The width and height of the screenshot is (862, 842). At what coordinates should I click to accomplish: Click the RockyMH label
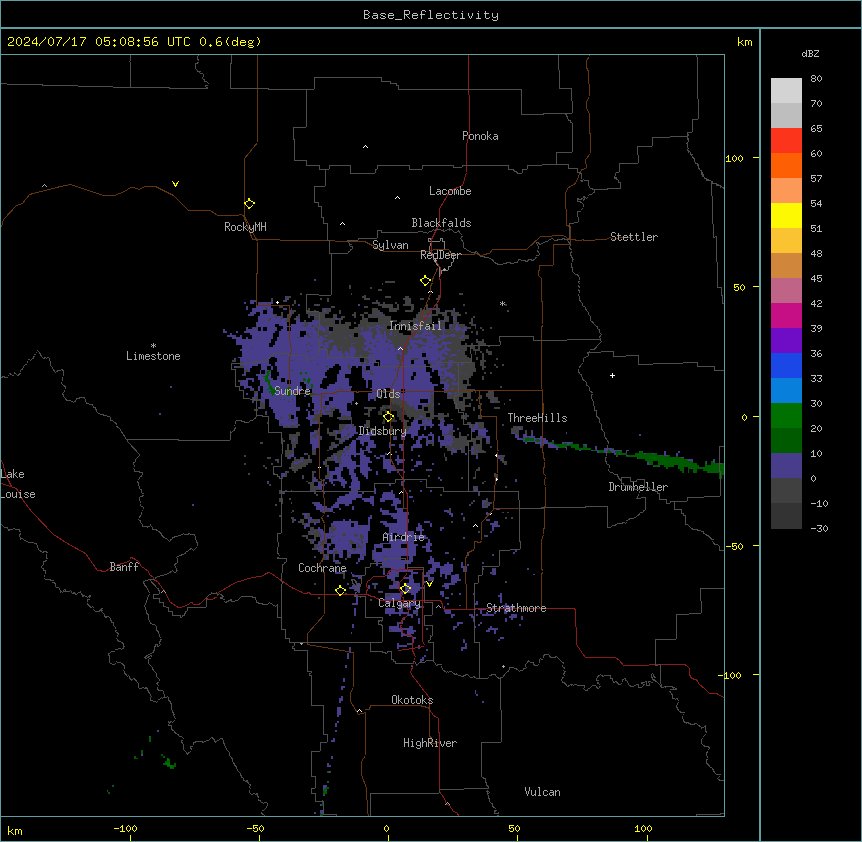245,227
